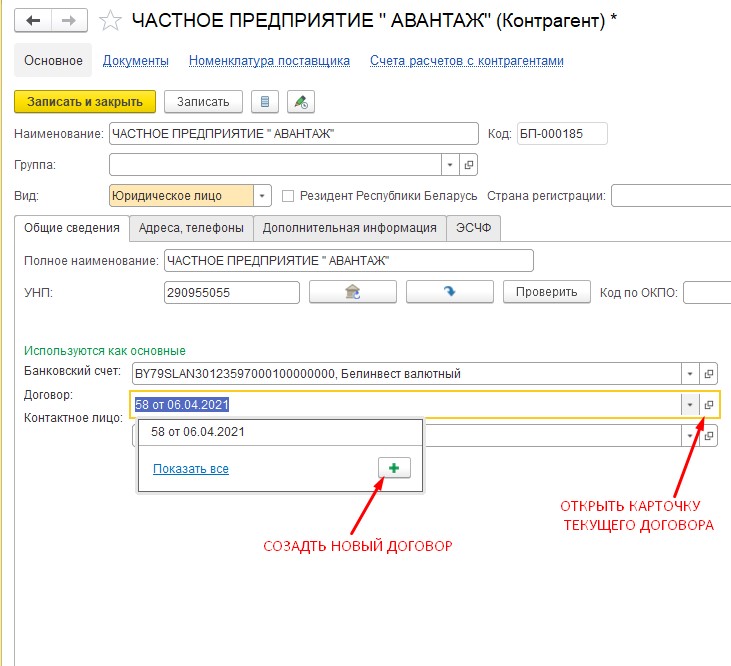Image resolution: width=731 pixels, height=666 pixels.
Task: Click into the Код по ОКПО field
Action: (x=707, y=293)
